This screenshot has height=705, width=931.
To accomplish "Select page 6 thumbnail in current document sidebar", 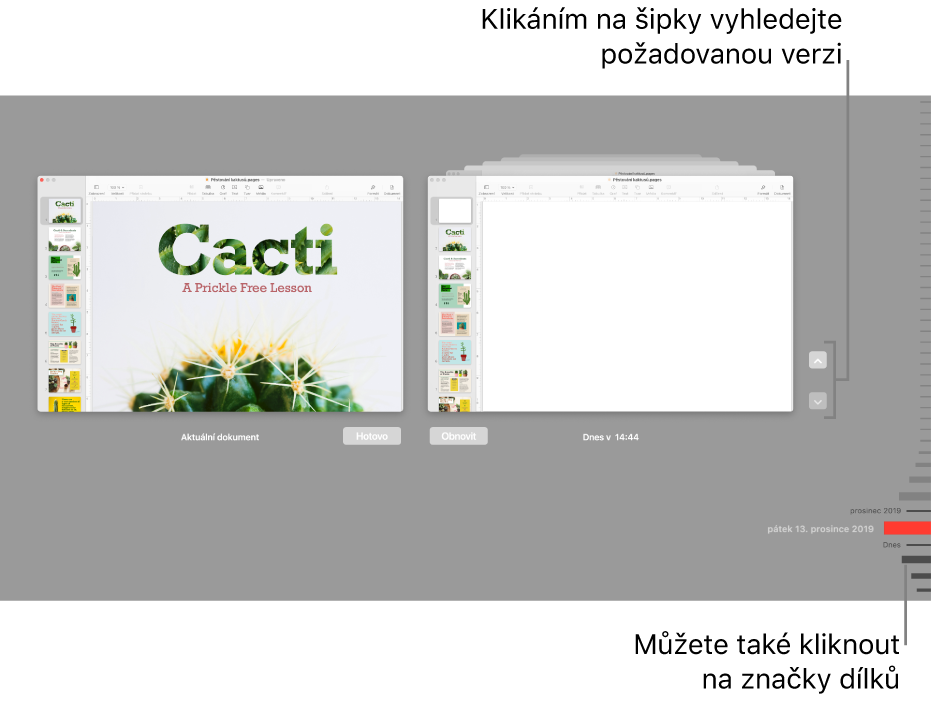I will [64, 352].
